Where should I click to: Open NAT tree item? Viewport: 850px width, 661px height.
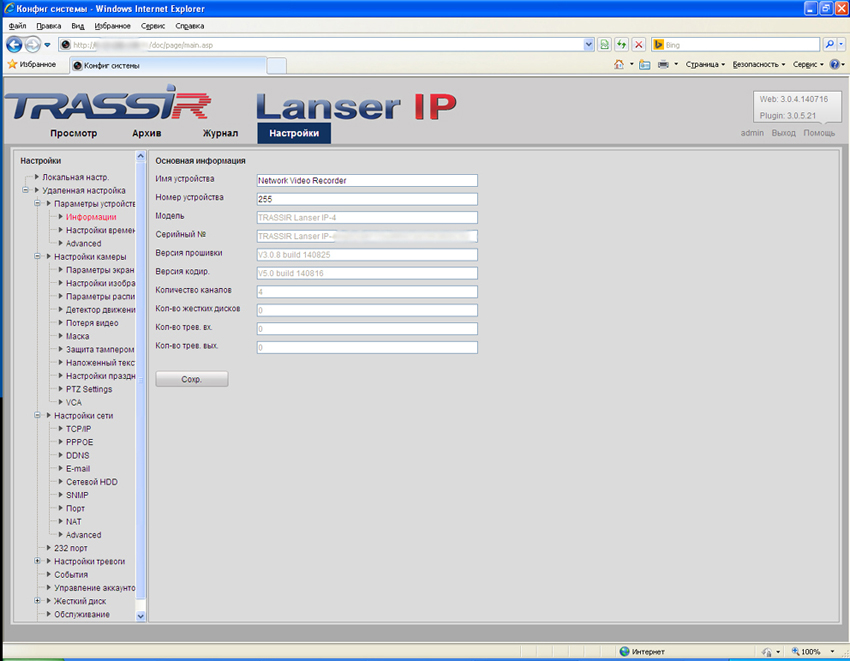pyautogui.click(x=74, y=522)
